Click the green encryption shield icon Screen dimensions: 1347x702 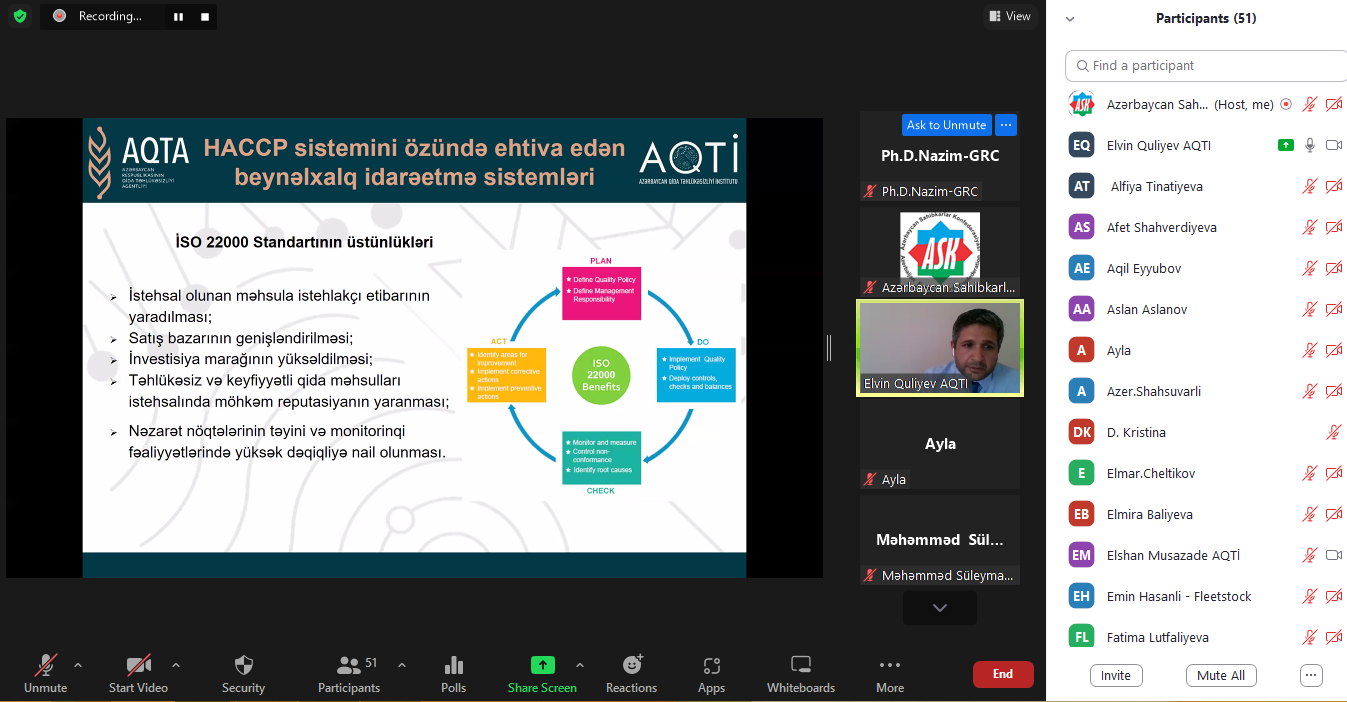(20, 16)
